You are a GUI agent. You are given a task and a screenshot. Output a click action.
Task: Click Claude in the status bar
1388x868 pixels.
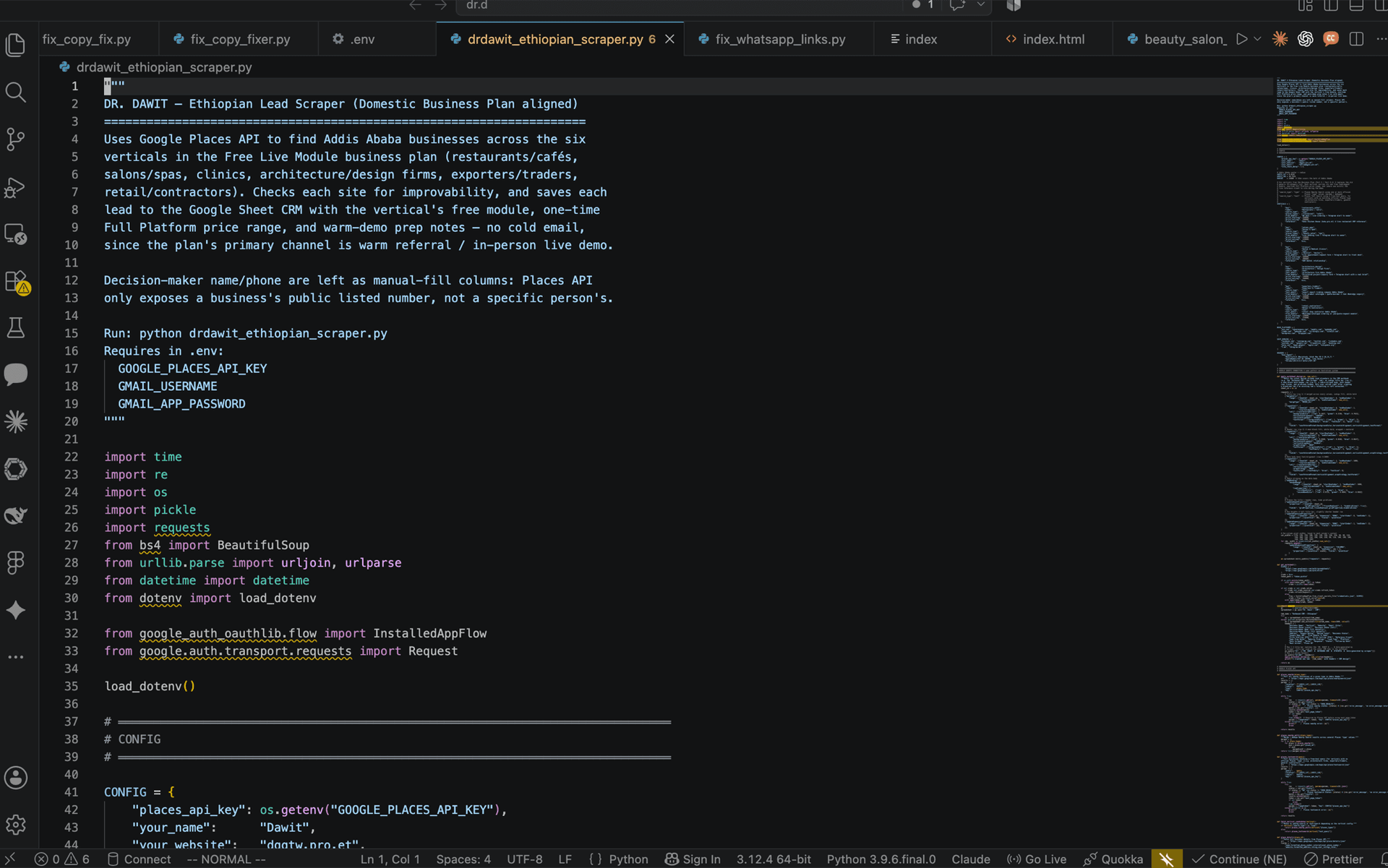point(970,859)
